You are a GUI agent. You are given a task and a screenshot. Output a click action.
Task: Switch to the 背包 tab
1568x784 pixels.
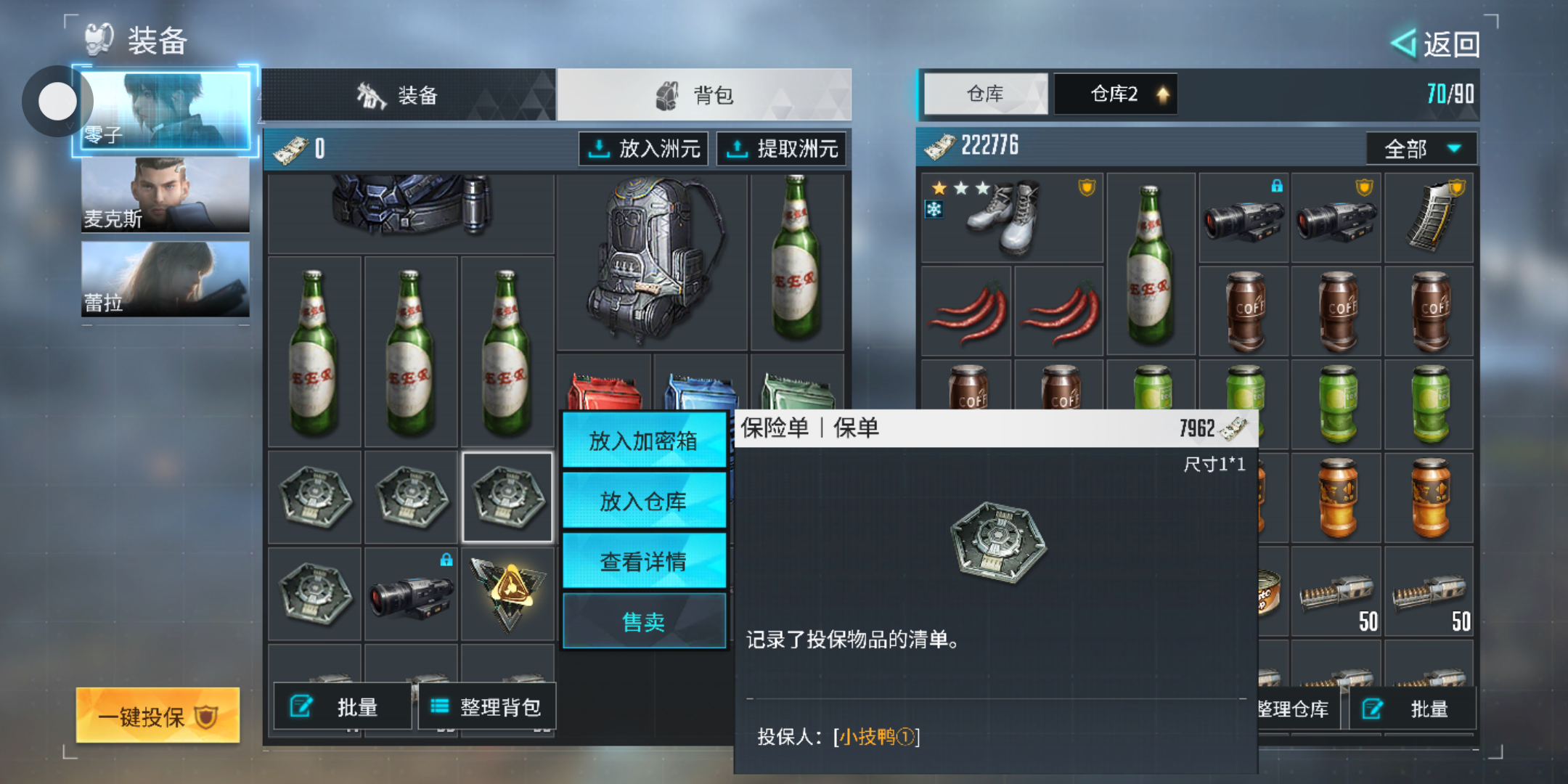coord(703,94)
